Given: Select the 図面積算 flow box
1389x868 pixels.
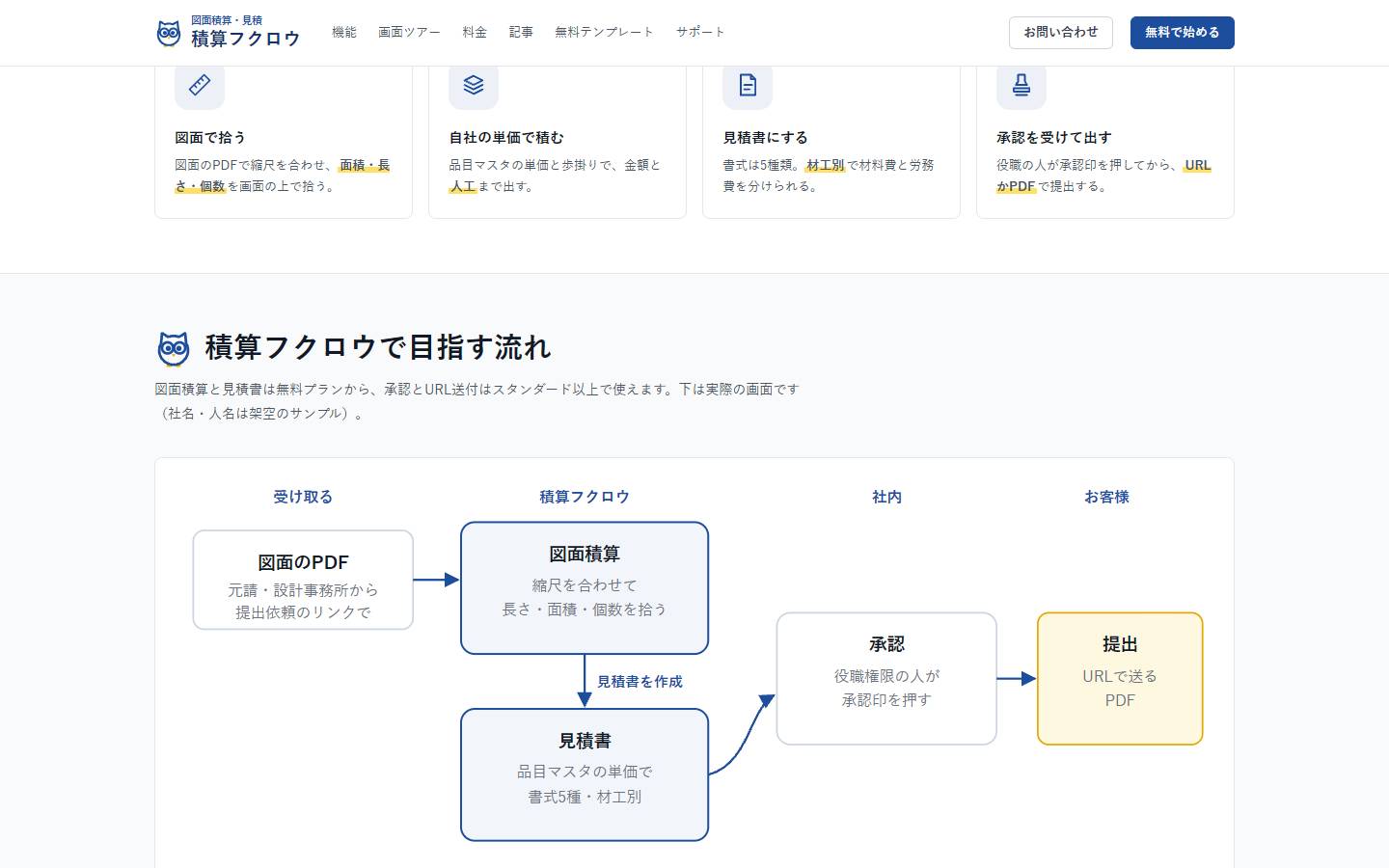Looking at the screenshot, I should [x=585, y=588].
